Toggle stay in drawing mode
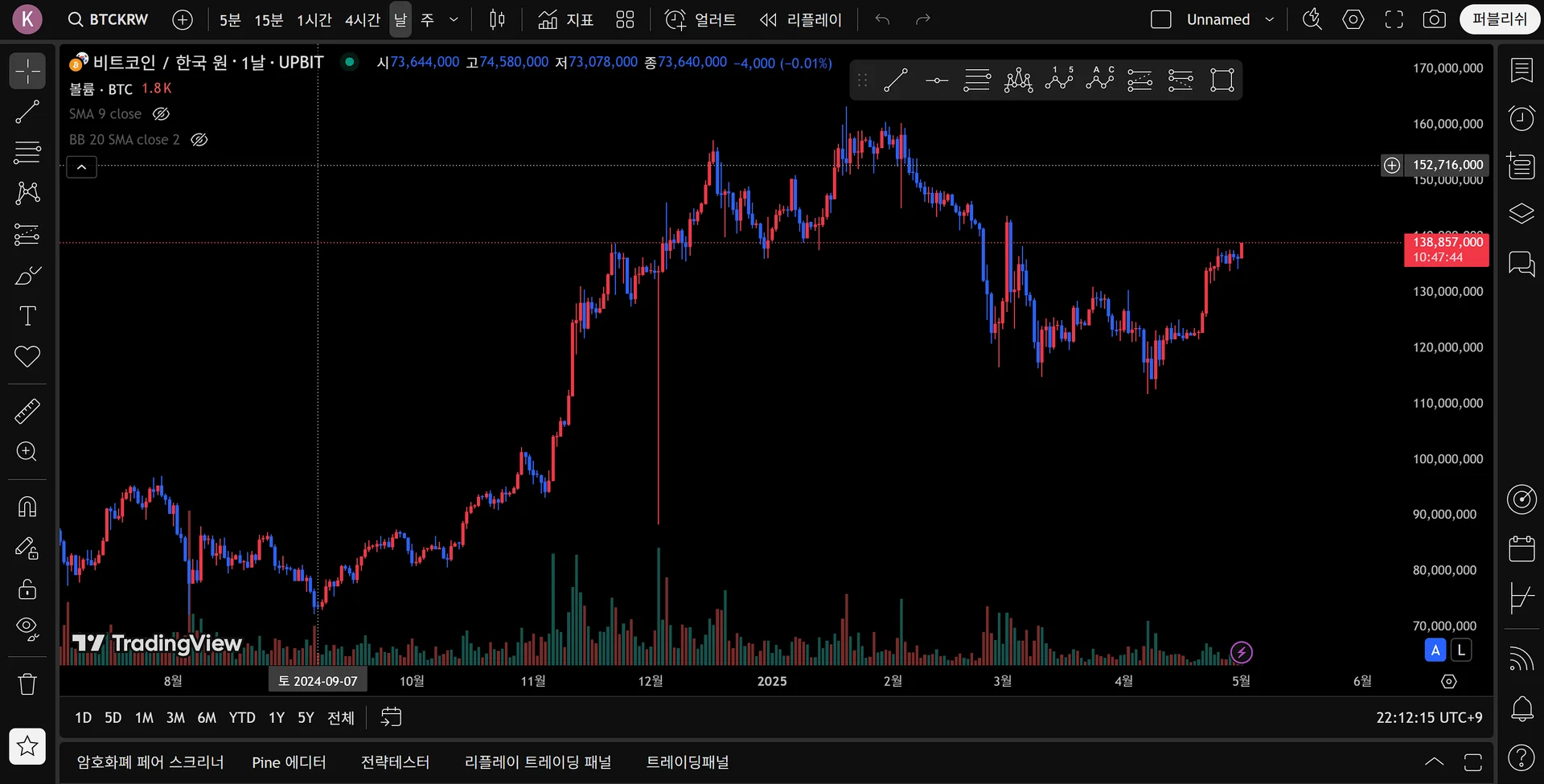The height and width of the screenshot is (784, 1544). coord(27,548)
